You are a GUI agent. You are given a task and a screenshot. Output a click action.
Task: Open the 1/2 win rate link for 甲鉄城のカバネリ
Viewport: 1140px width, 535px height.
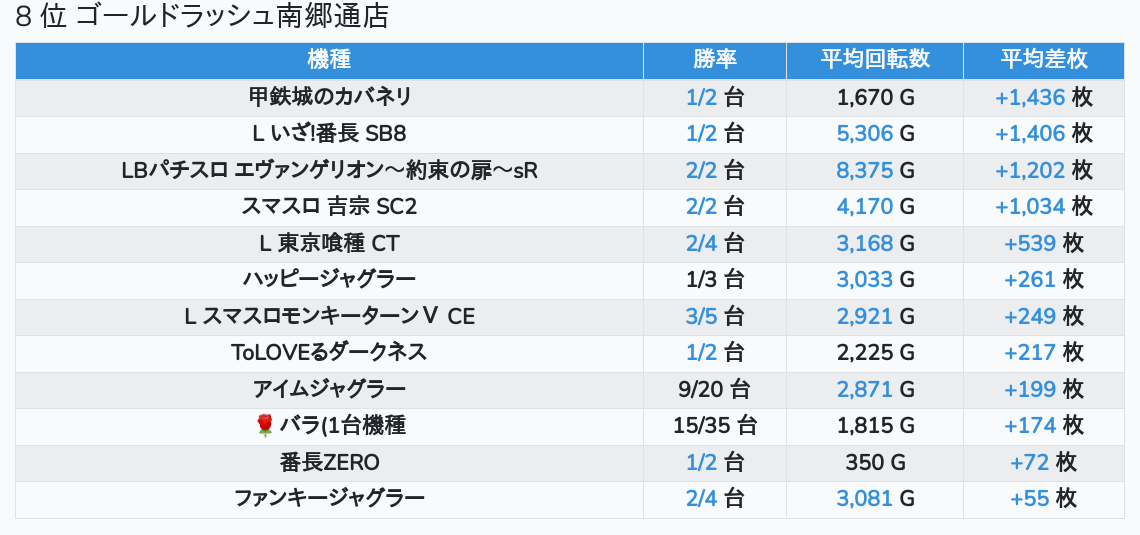[701, 97]
